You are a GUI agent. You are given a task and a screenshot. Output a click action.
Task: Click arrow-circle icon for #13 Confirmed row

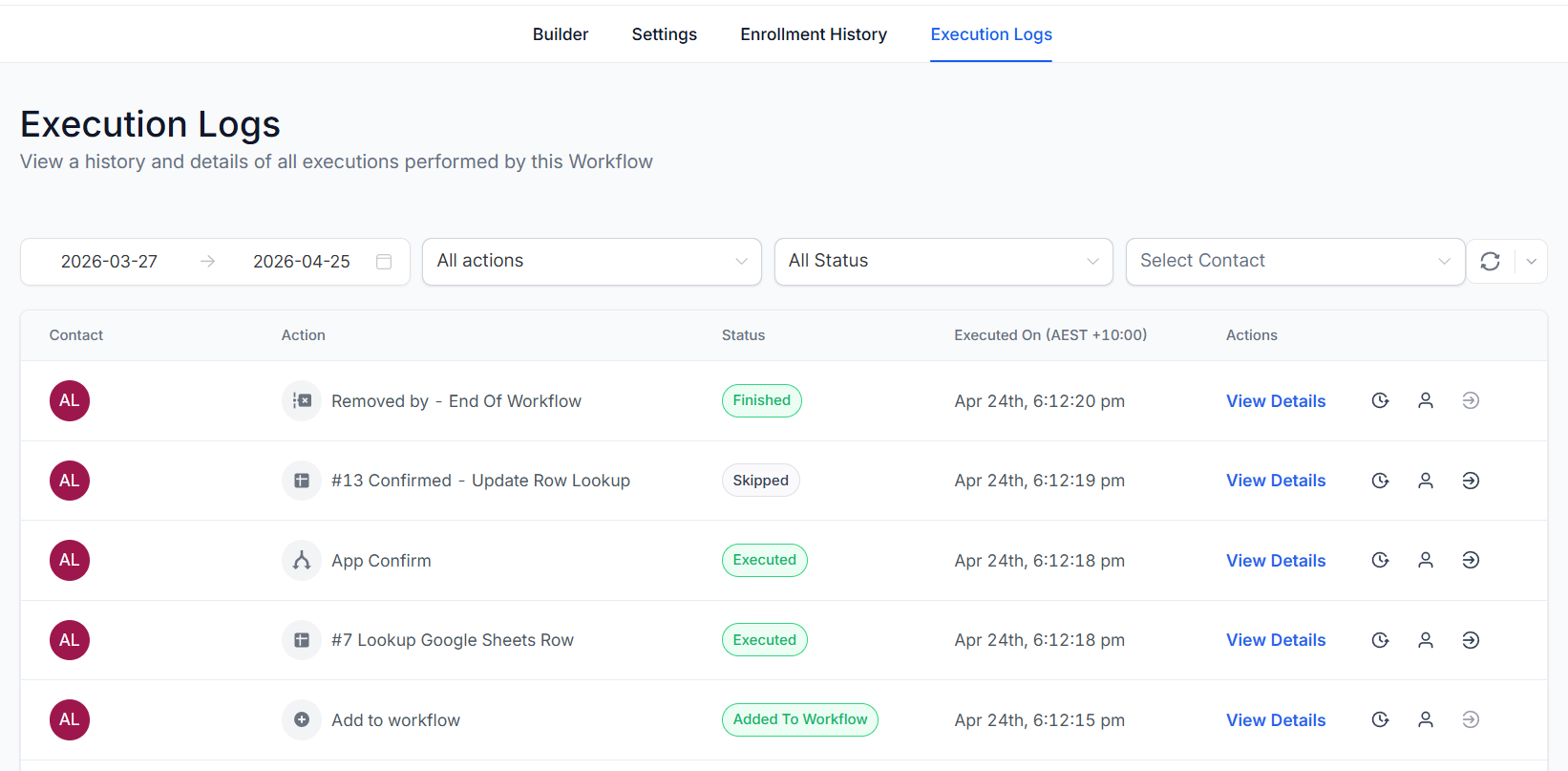pos(1471,481)
